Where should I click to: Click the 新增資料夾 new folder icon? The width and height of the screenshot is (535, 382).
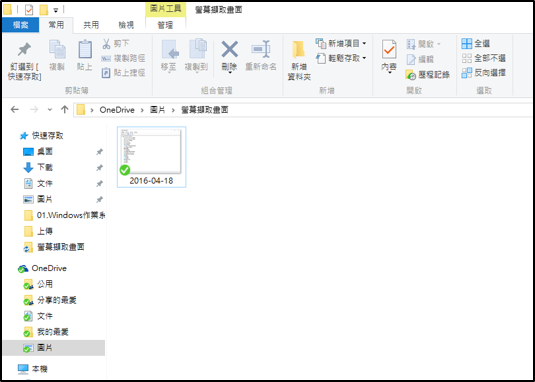[299, 50]
